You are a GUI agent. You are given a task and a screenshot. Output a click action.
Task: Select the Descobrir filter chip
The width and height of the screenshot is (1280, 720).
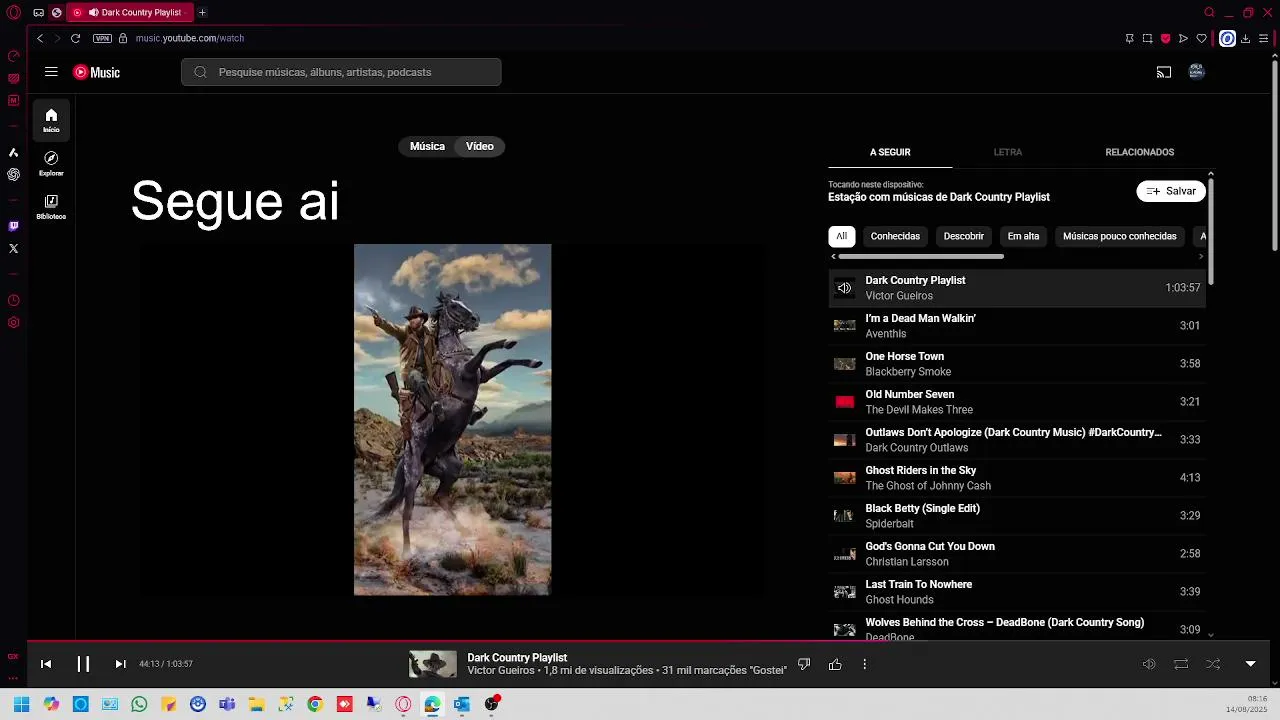click(964, 236)
